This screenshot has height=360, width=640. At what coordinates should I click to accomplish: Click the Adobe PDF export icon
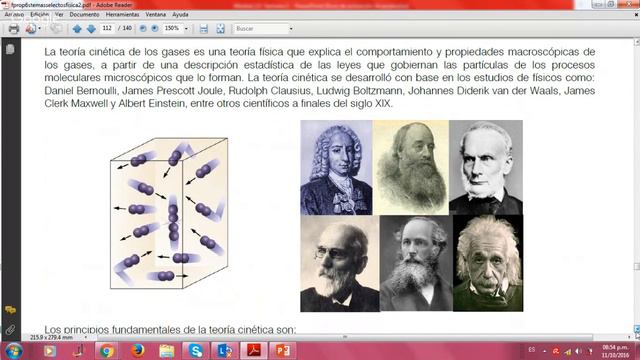pyautogui.click(x=30, y=29)
